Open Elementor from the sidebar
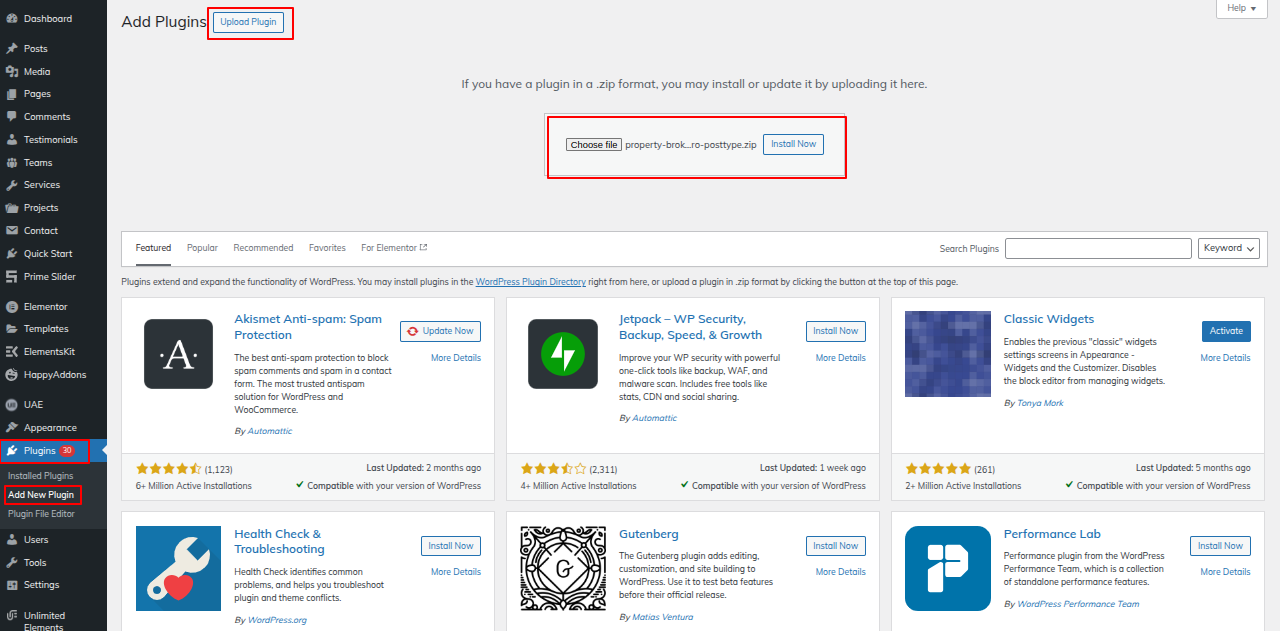 click(x=45, y=307)
